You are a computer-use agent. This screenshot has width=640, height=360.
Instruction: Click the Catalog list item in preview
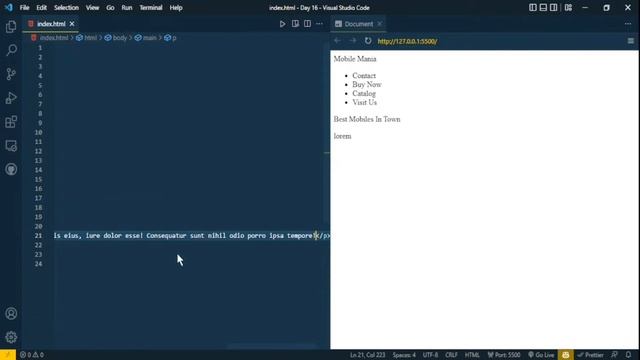(x=364, y=94)
